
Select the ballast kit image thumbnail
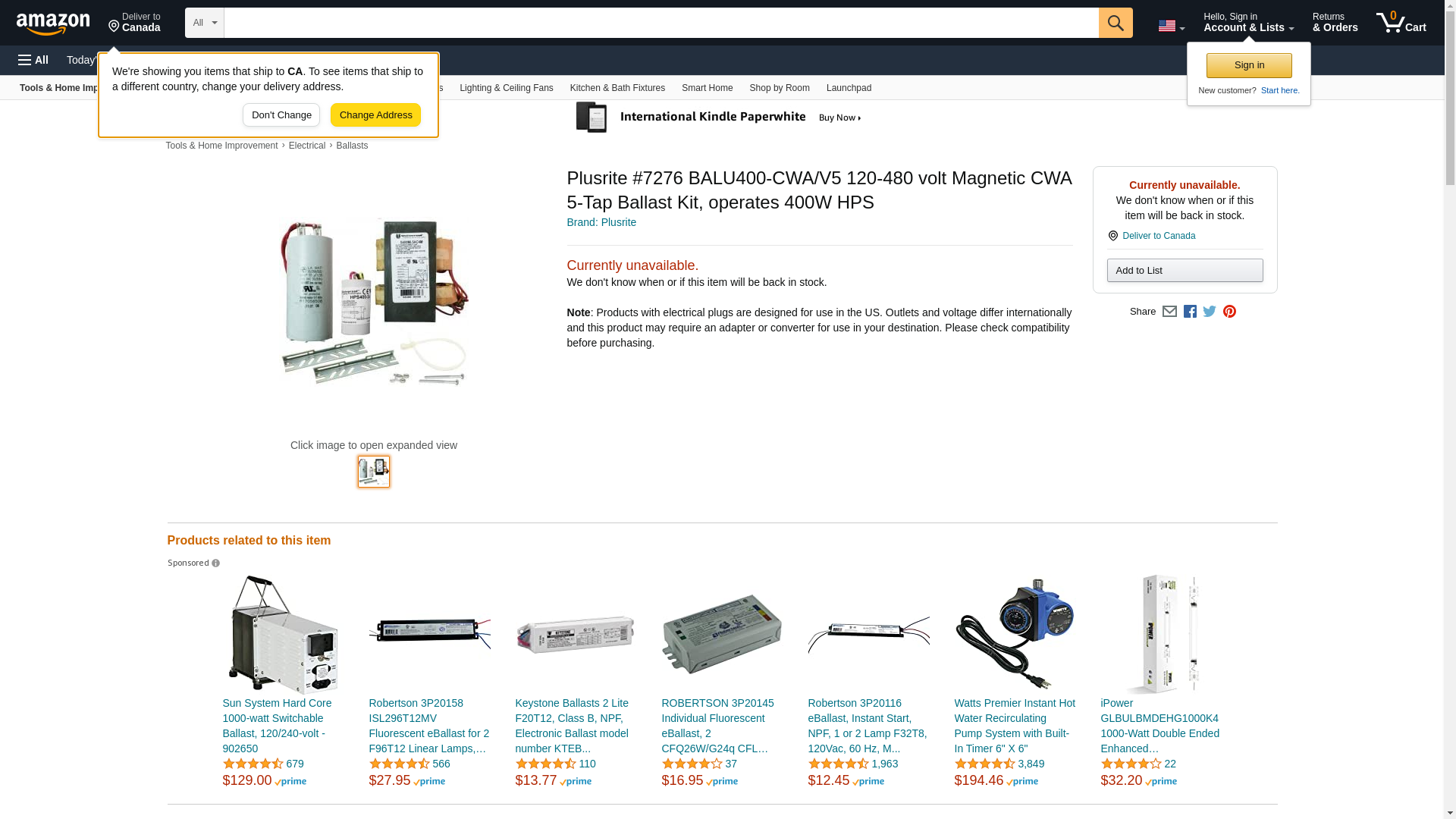[x=374, y=472]
